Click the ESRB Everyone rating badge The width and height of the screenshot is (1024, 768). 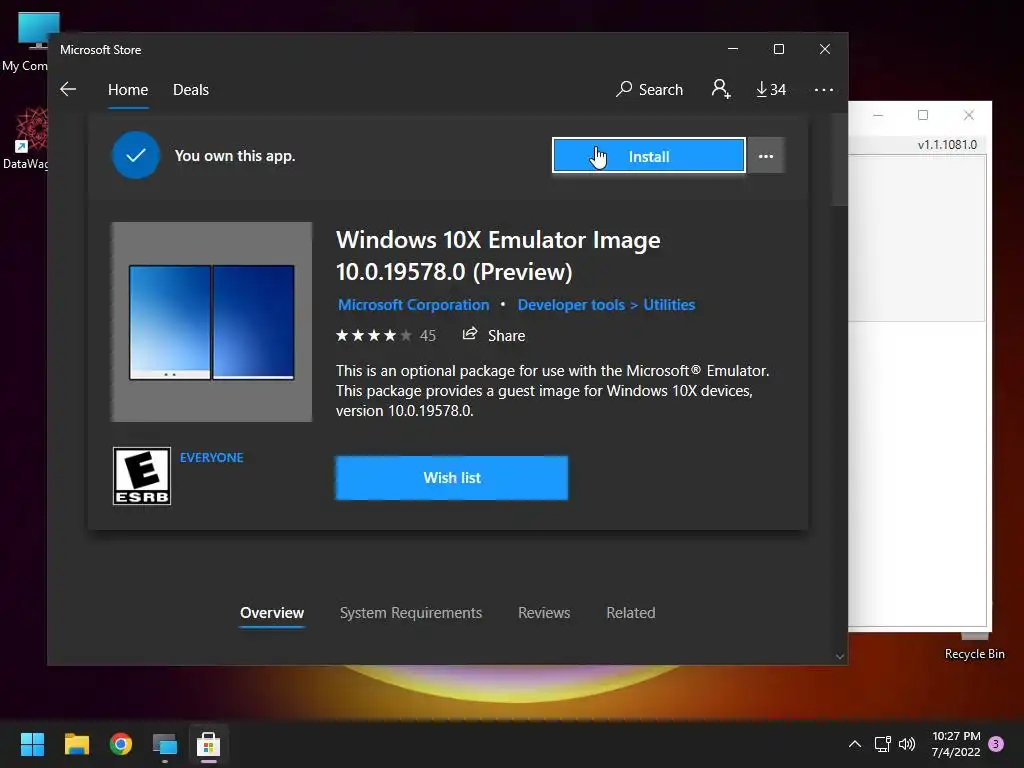coord(142,476)
